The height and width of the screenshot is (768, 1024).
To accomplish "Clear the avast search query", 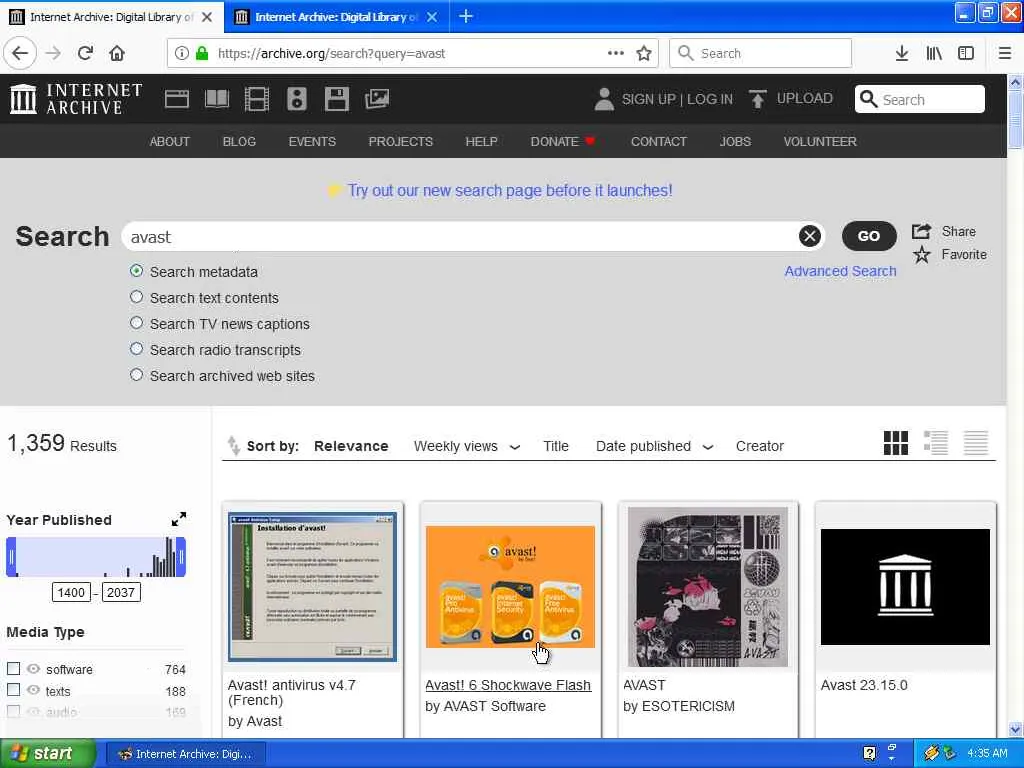I will pyautogui.click(x=809, y=236).
